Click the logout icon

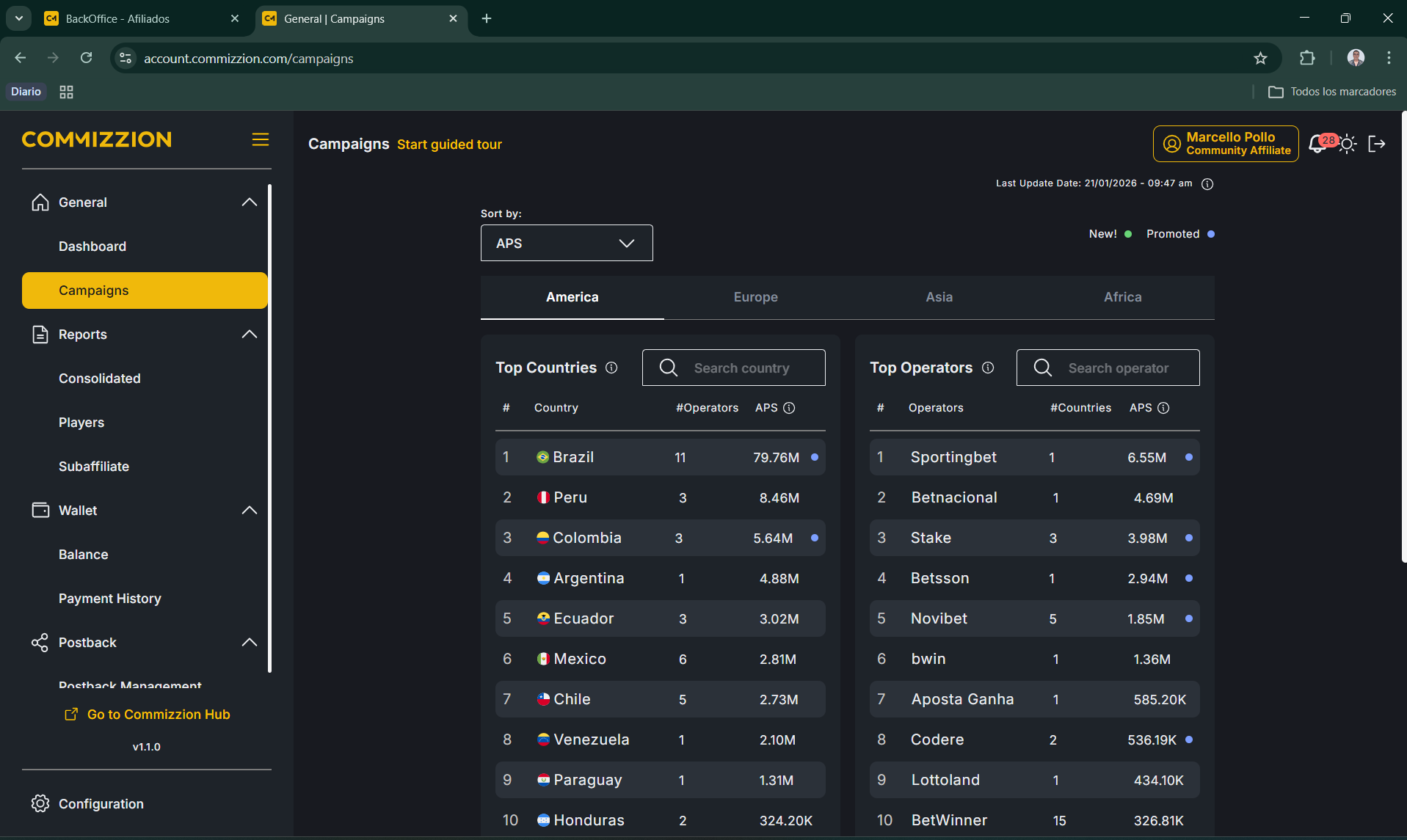(1377, 145)
